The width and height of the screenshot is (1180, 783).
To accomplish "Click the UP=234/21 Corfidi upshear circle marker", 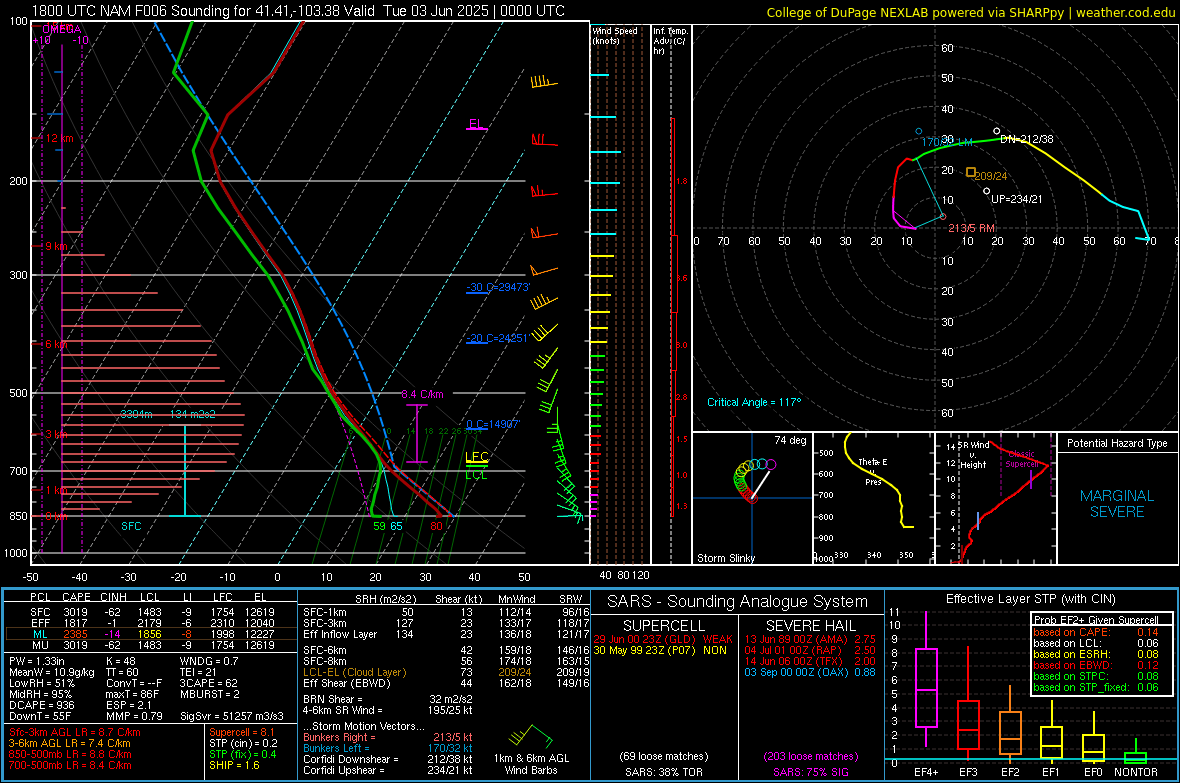I will click(987, 191).
